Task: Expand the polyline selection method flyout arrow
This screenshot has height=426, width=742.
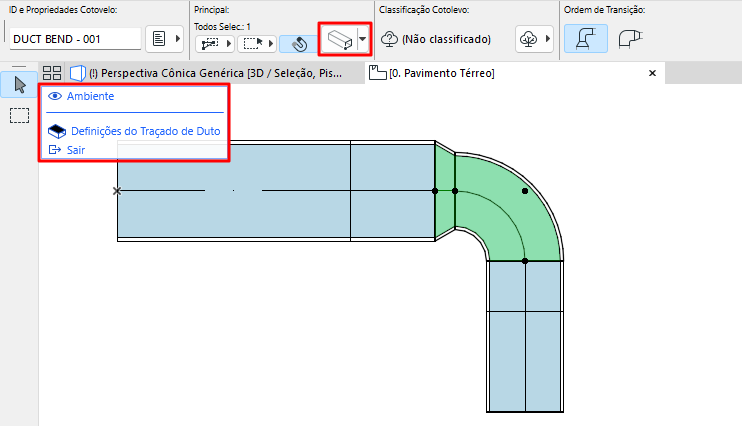Action: click(x=229, y=44)
